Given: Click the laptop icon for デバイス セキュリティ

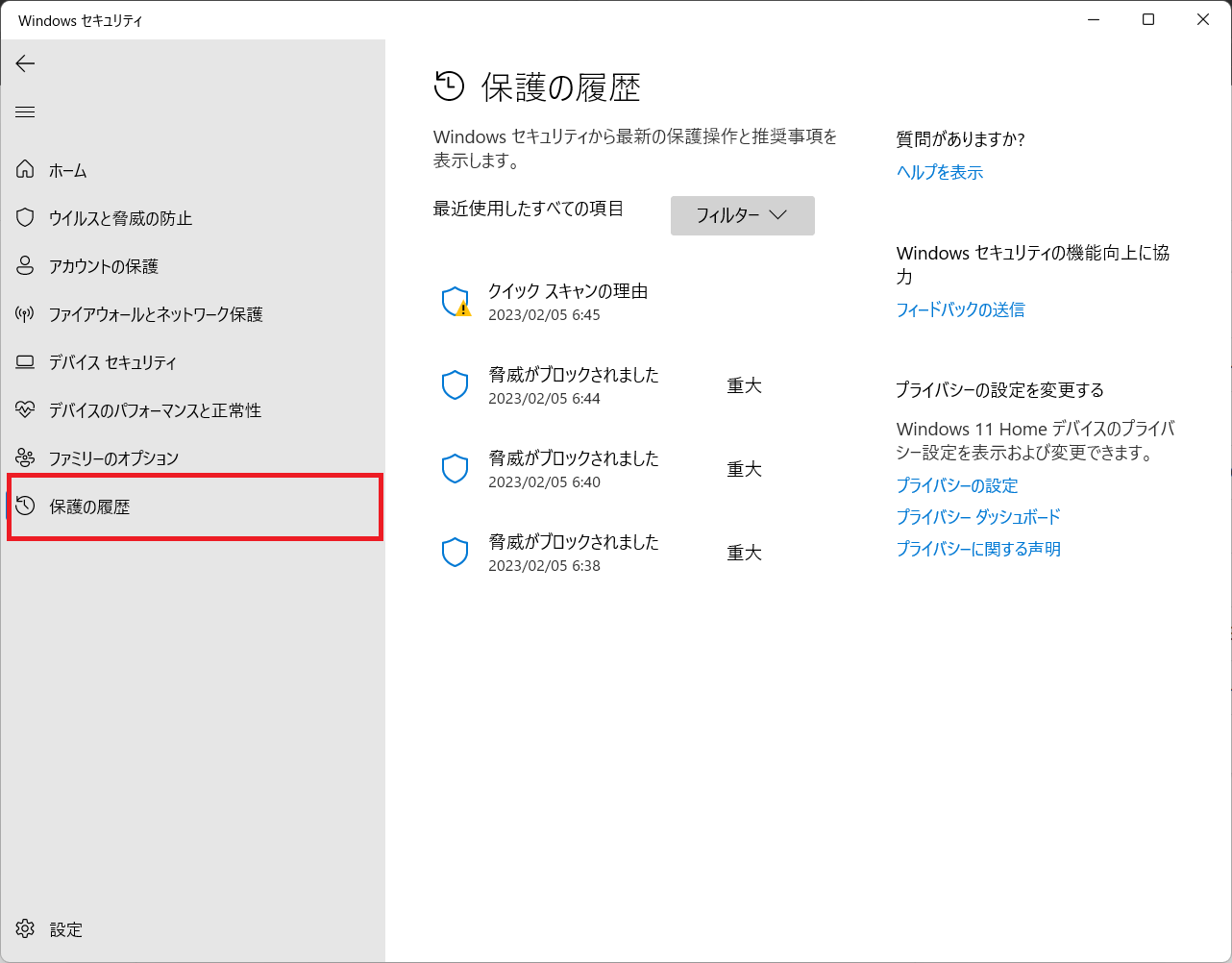Looking at the screenshot, I should pyautogui.click(x=25, y=361).
